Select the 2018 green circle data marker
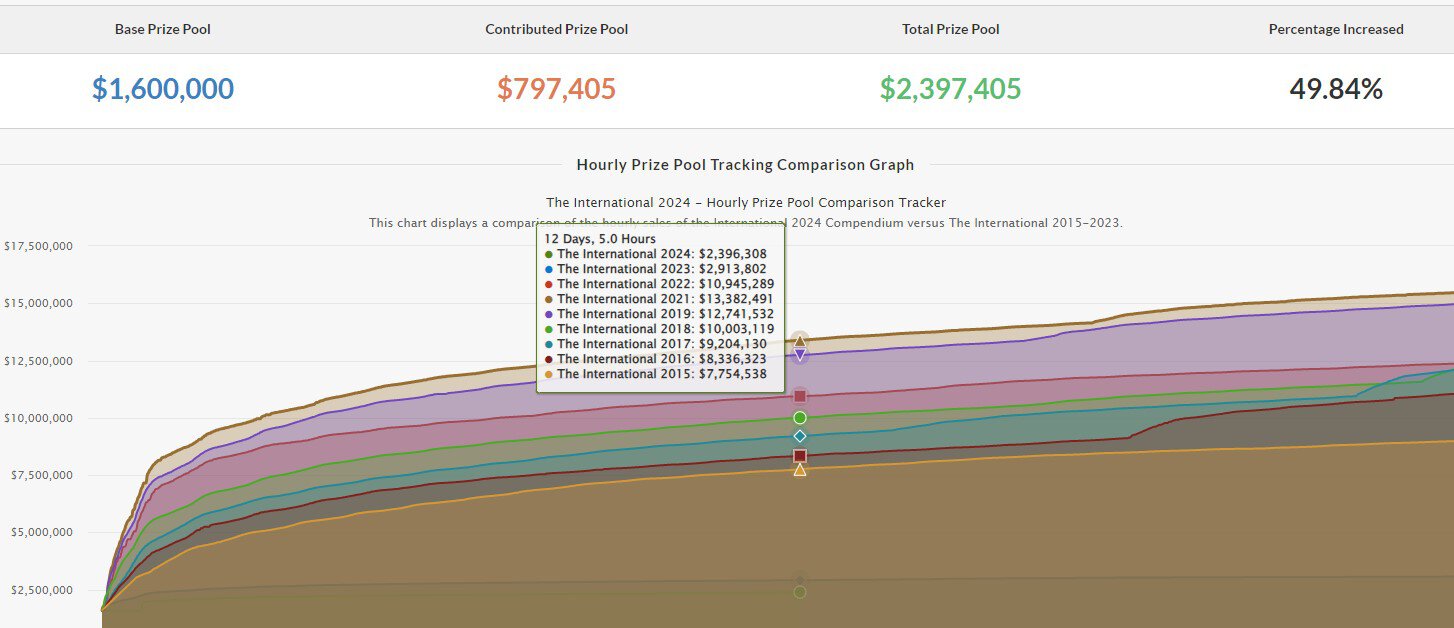The height and width of the screenshot is (628, 1454). tap(799, 417)
